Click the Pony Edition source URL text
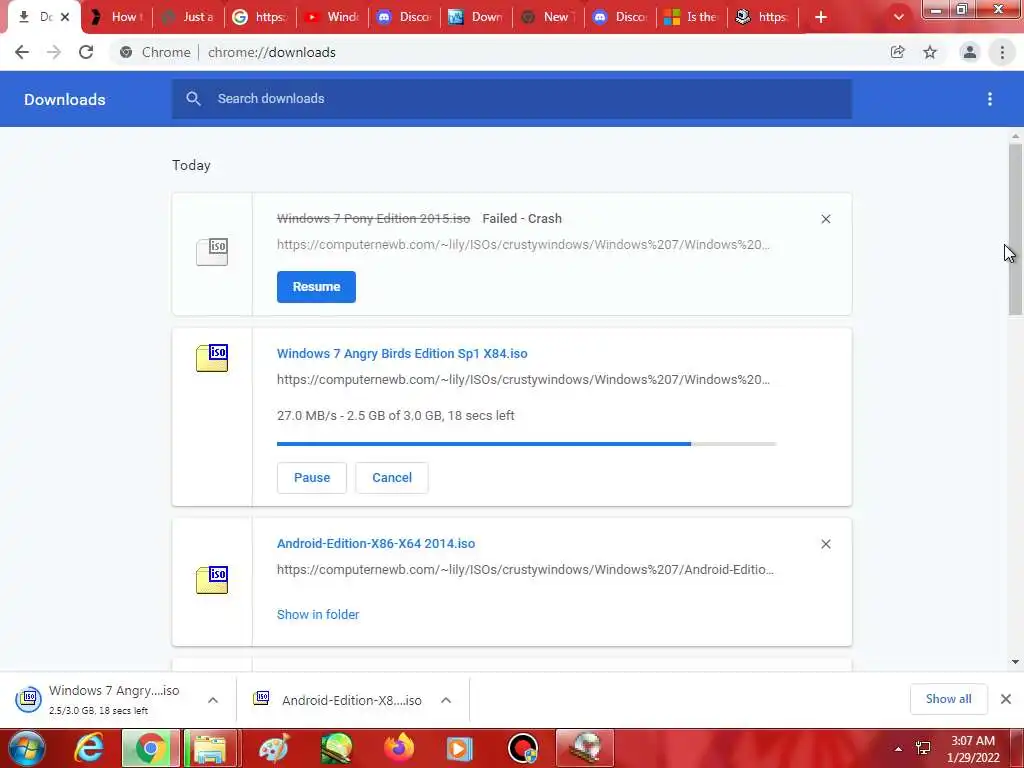 click(523, 244)
